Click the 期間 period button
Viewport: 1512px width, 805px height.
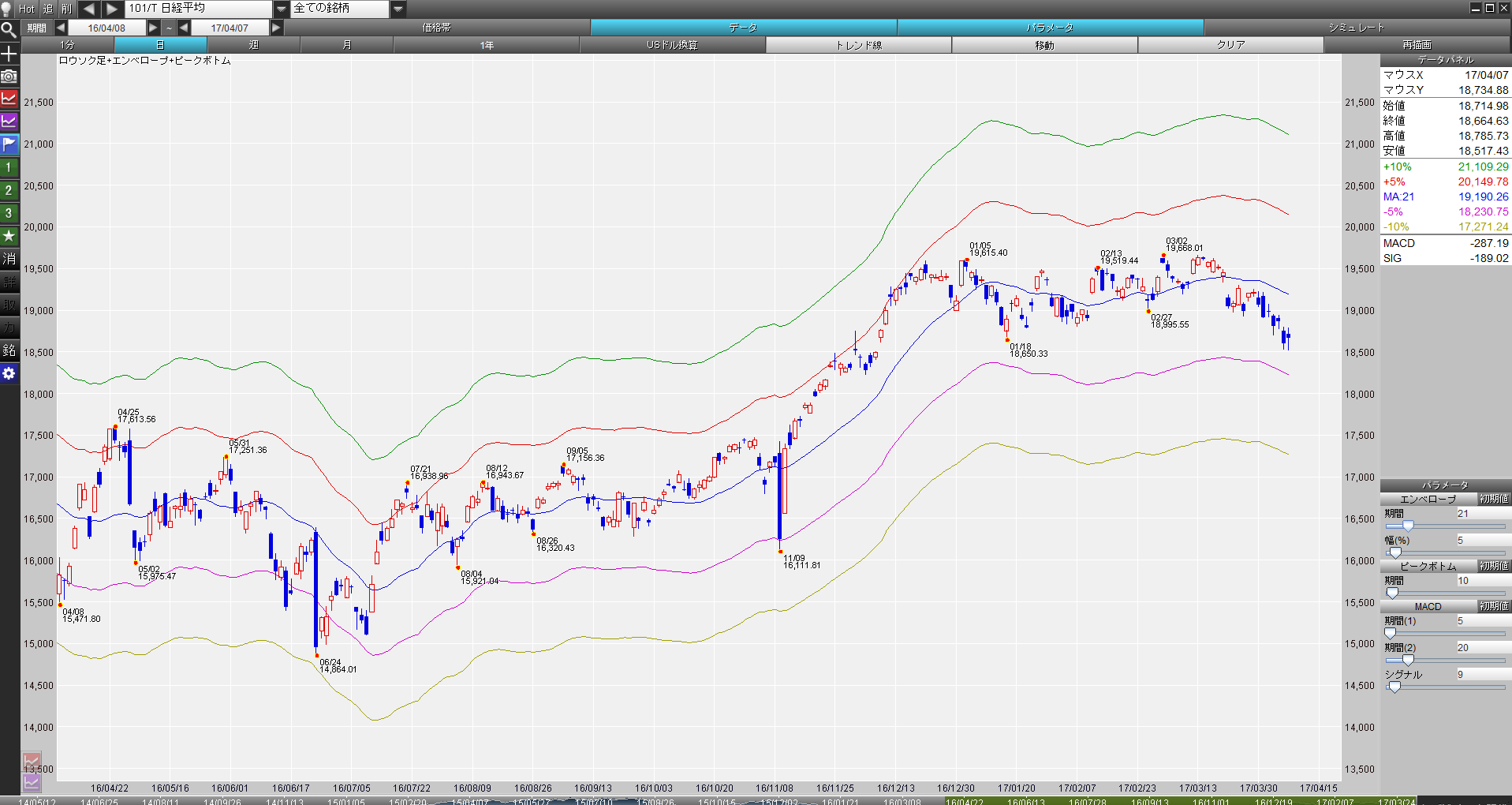coord(36,28)
